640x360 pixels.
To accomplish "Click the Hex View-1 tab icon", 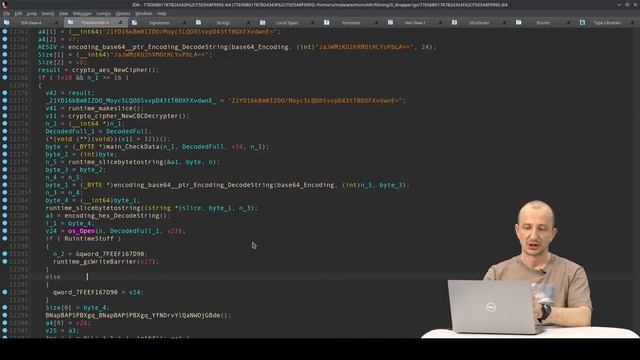I will tap(391, 22).
